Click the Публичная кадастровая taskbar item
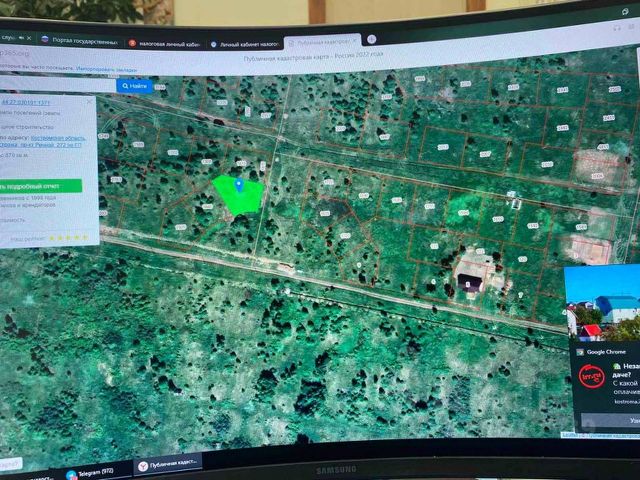The image size is (640, 480). point(167,464)
